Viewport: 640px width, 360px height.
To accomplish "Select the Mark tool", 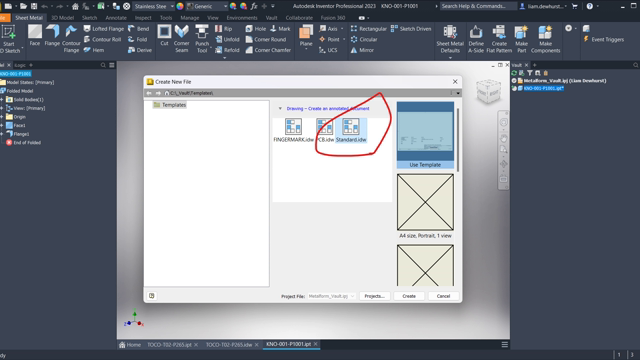I will (280, 29).
